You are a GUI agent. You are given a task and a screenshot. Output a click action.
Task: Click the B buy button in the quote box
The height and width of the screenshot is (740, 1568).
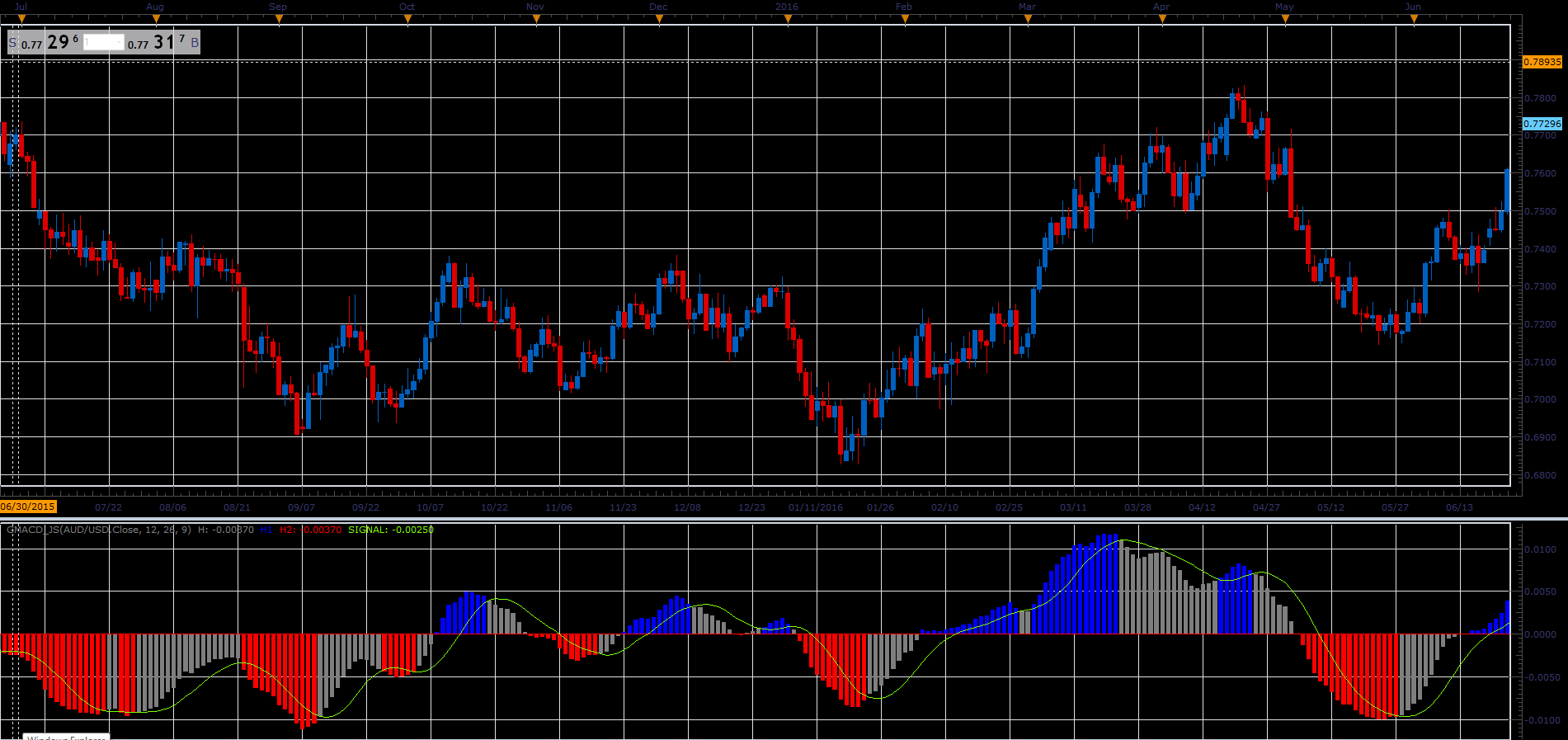click(x=195, y=42)
